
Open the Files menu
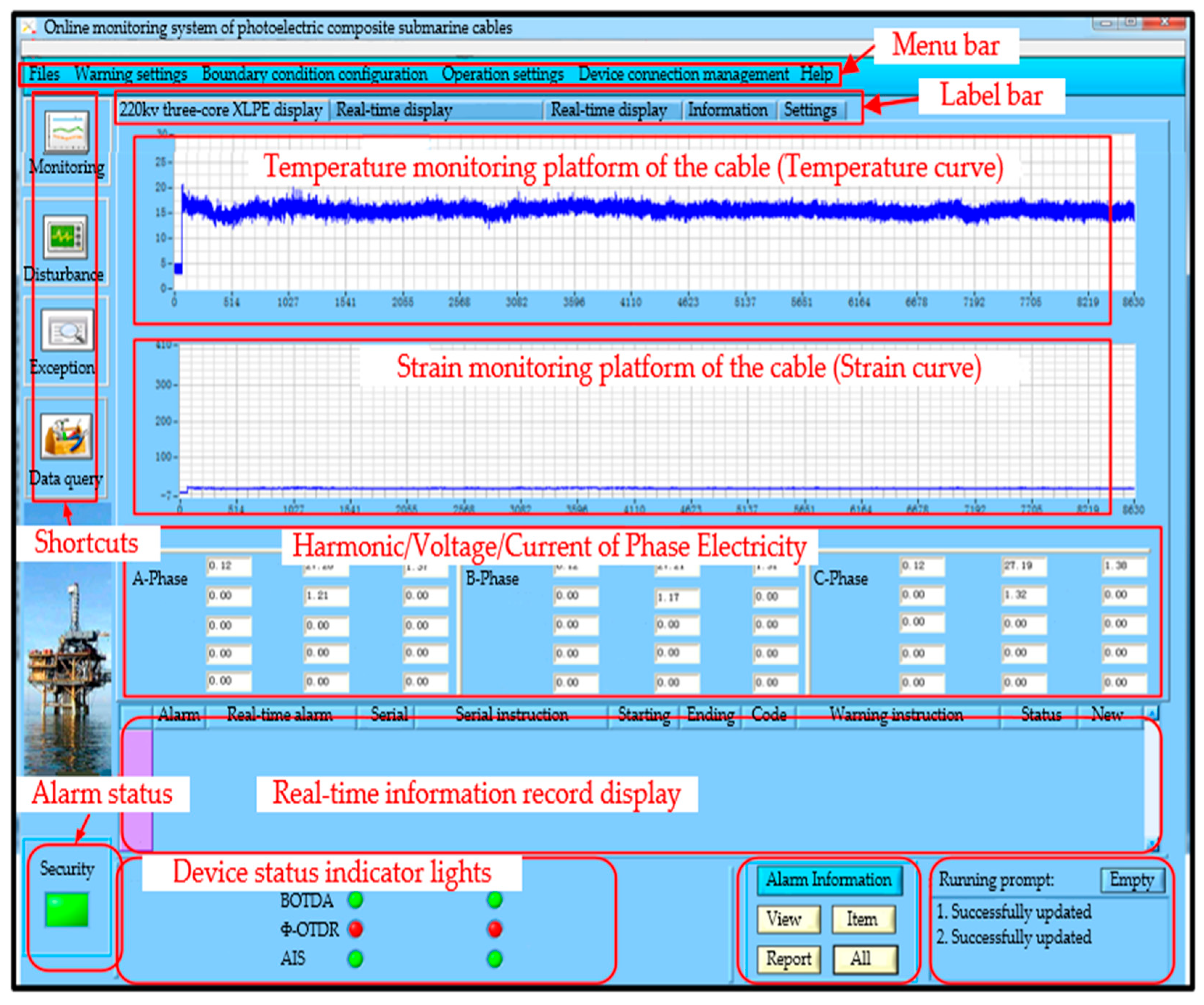pos(44,74)
